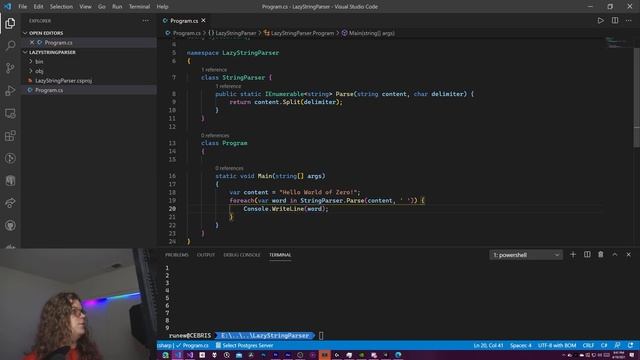Viewport: 640px width, 360px height.
Task: Open the VS Code logo menu in title bar
Action: coord(7,7)
